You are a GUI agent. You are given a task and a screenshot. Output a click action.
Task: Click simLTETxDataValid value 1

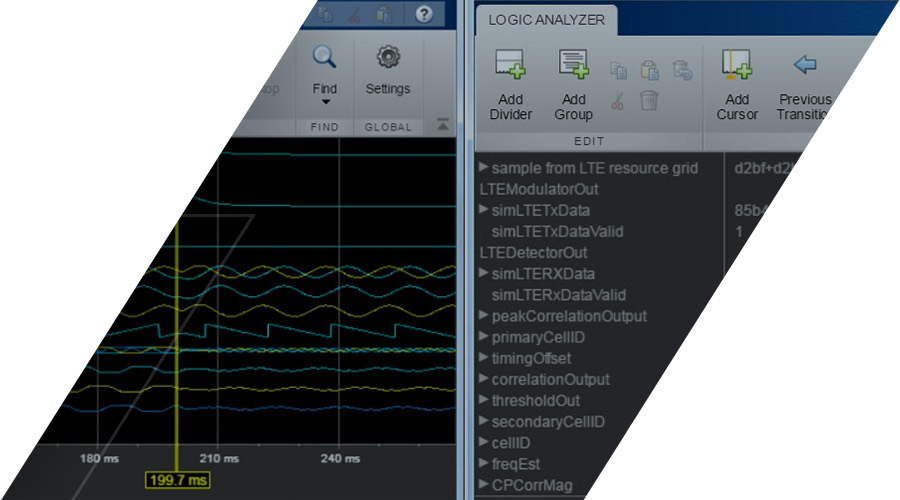pyautogui.click(x=739, y=231)
